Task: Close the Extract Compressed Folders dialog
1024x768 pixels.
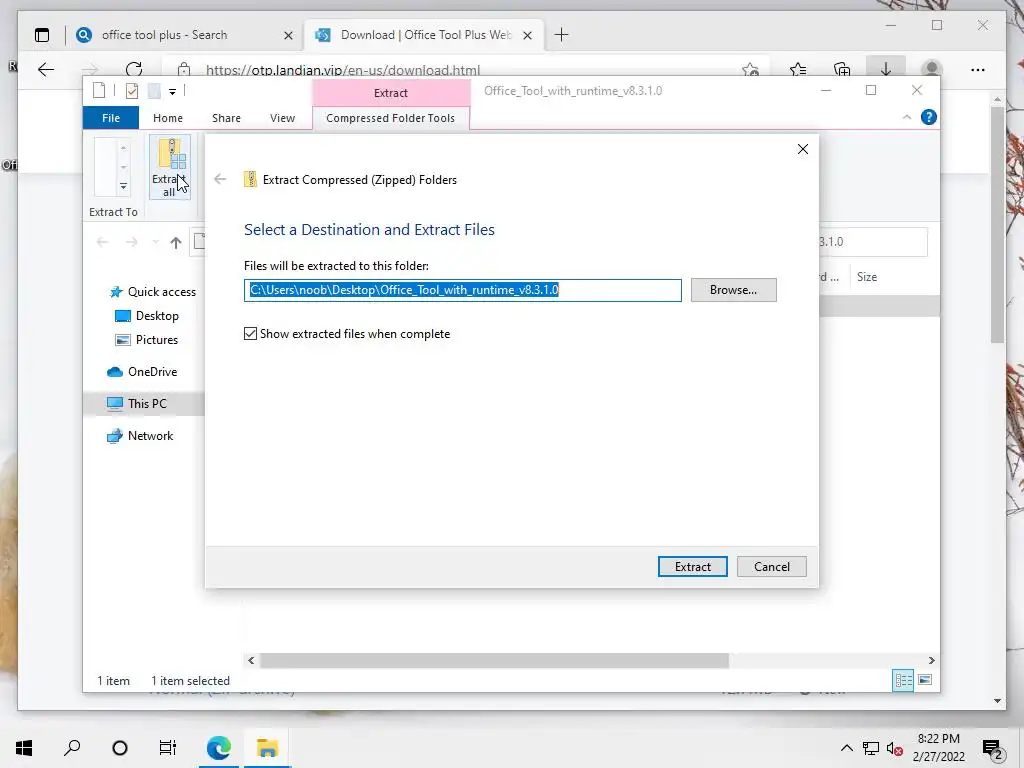Action: (803, 149)
